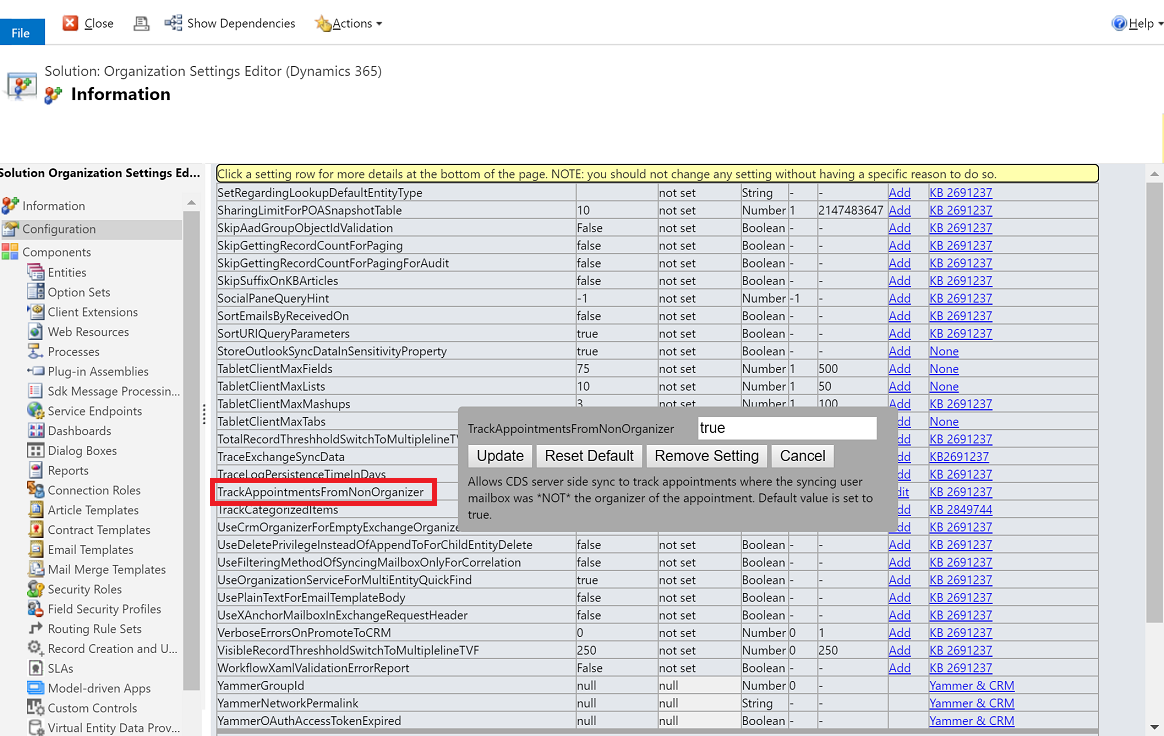This screenshot has width=1164, height=736.
Task: Click the main page scrollbar up arrow
Action: [x=1154, y=174]
